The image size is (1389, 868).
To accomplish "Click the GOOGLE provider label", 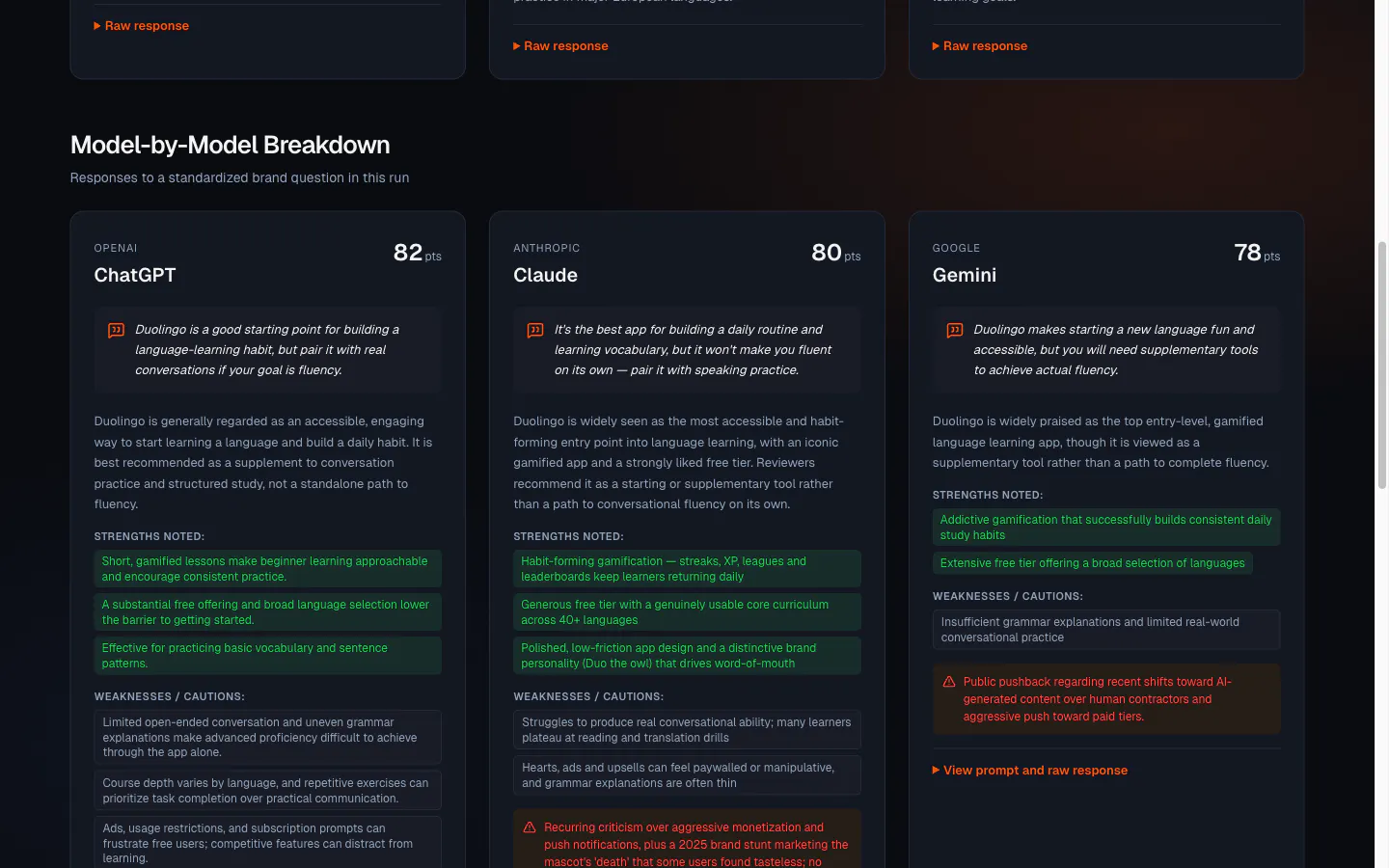I will pyautogui.click(x=956, y=248).
